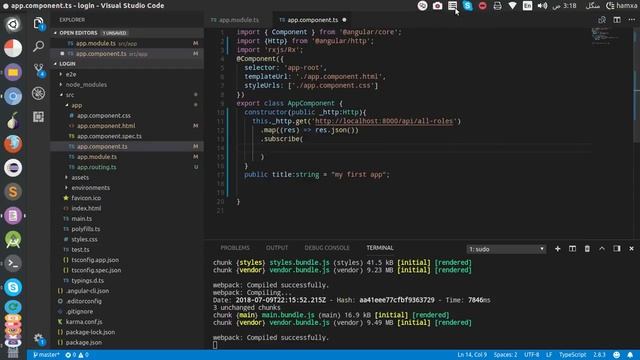Collapse the LOGIN project section

click(x=67, y=64)
